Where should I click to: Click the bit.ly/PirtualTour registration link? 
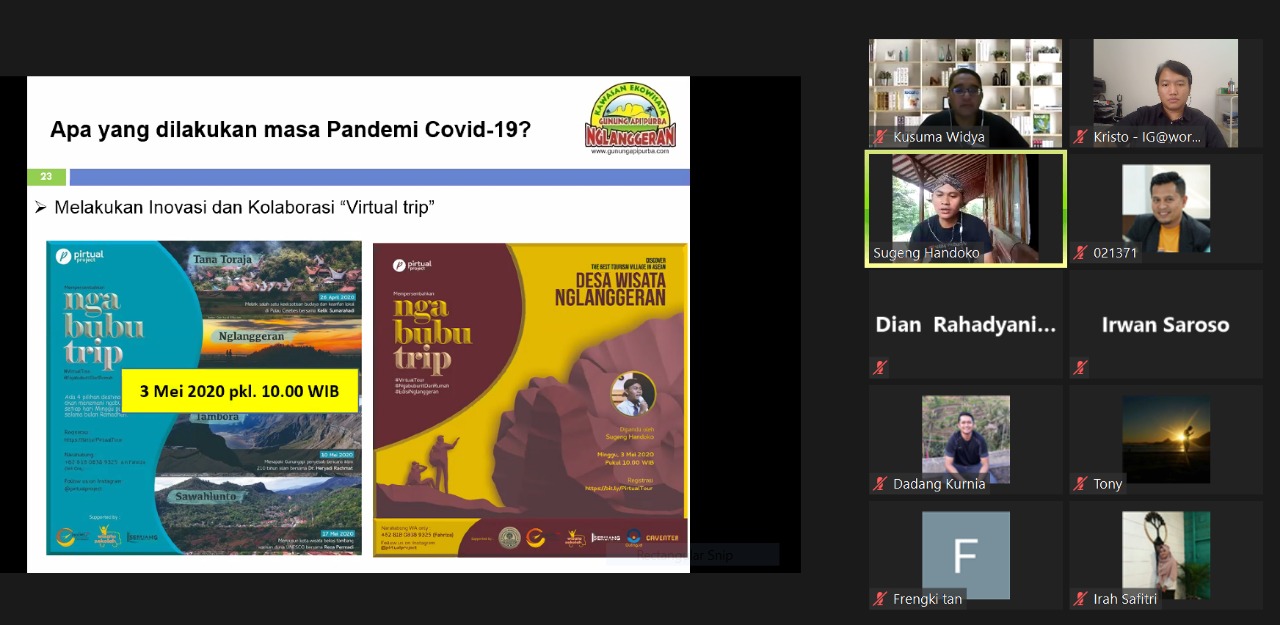pyautogui.click(x=618, y=489)
